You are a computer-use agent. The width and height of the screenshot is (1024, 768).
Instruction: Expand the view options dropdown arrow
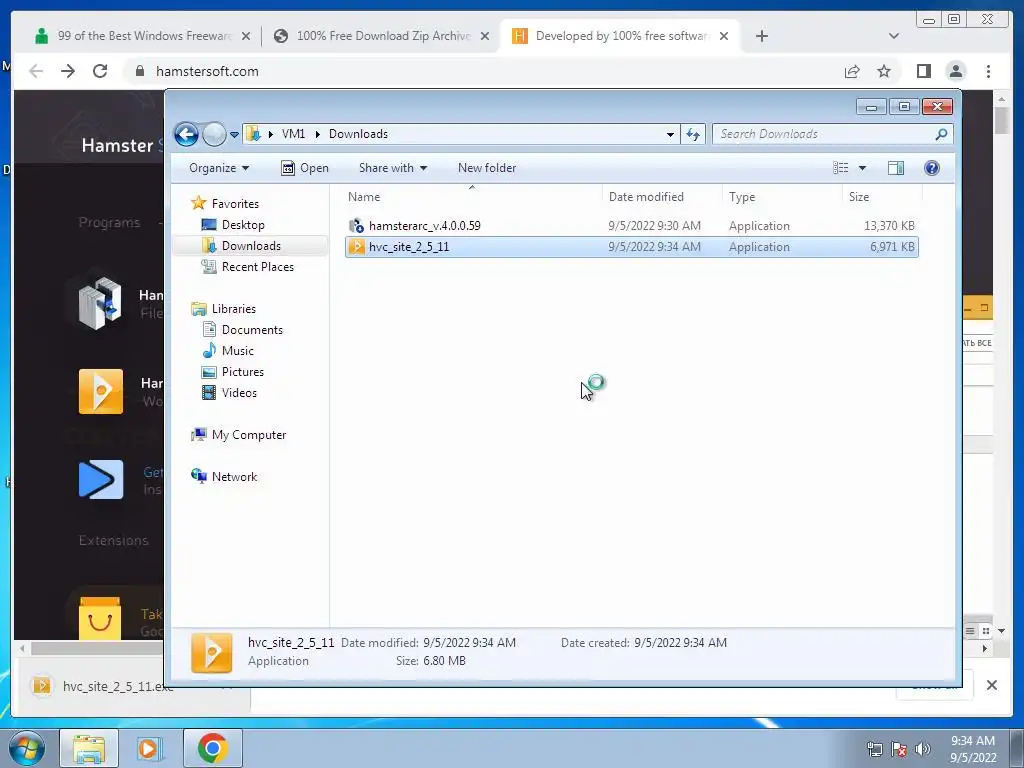pos(862,168)
